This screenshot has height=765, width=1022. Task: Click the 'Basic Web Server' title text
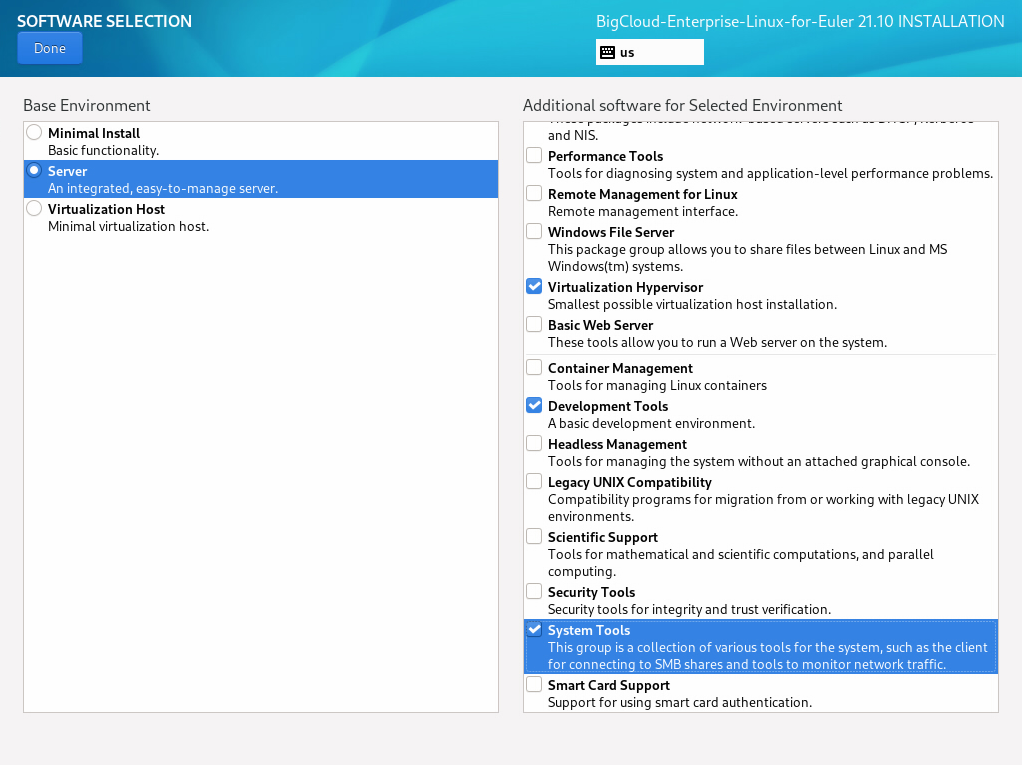600,325
